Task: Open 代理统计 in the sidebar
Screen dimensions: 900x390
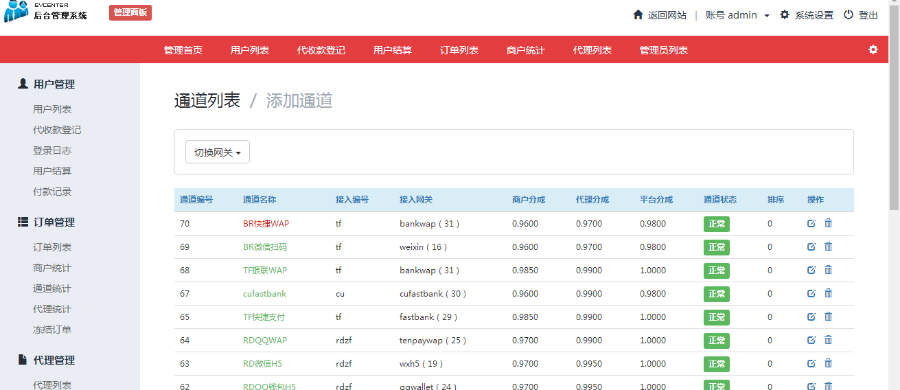Action: coord(52,309)
